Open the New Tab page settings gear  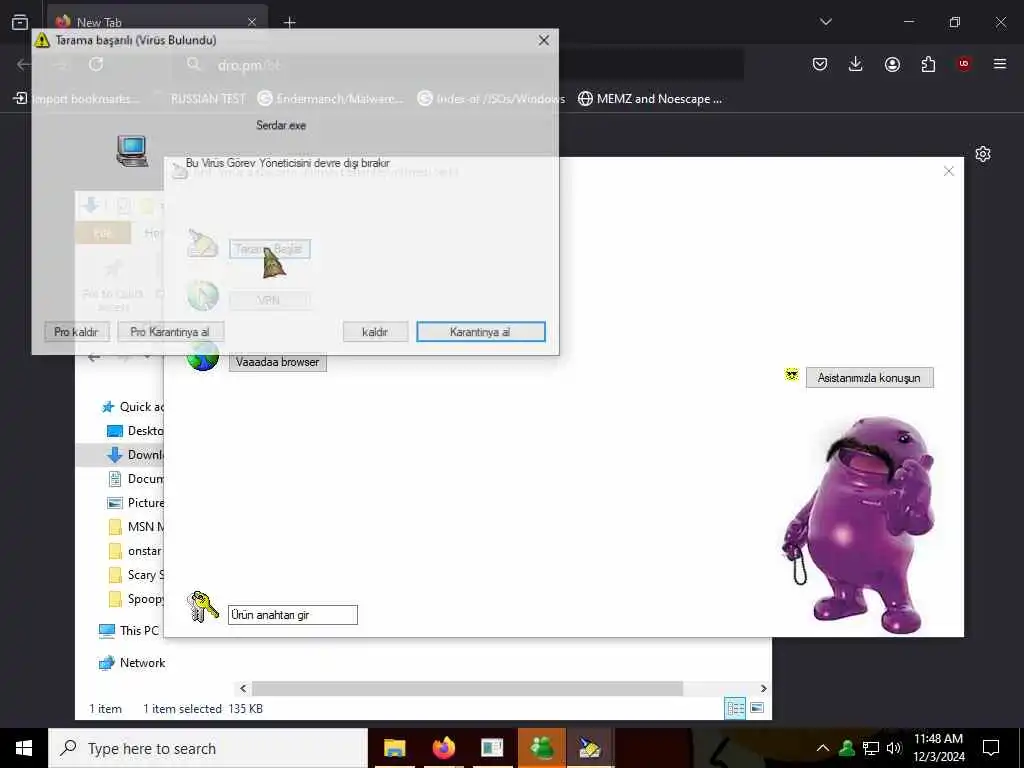(983, 154)
